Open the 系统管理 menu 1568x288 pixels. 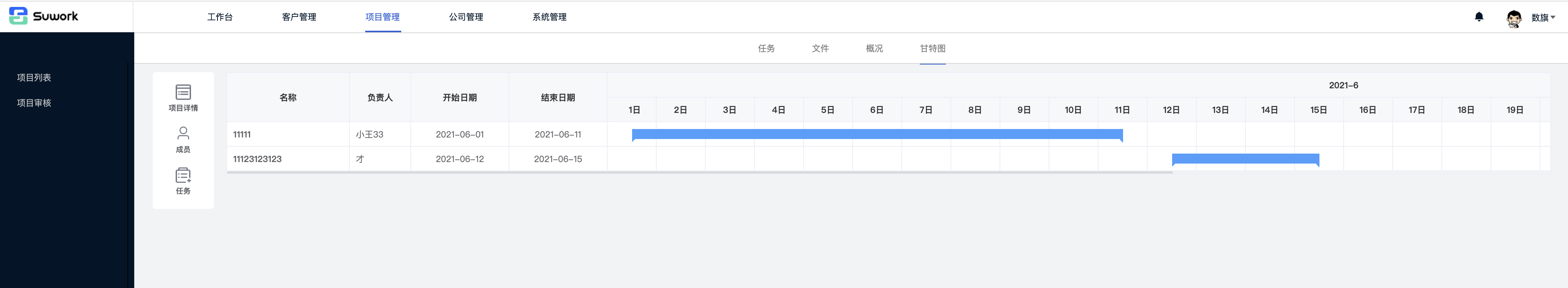(x=549, y=17)
